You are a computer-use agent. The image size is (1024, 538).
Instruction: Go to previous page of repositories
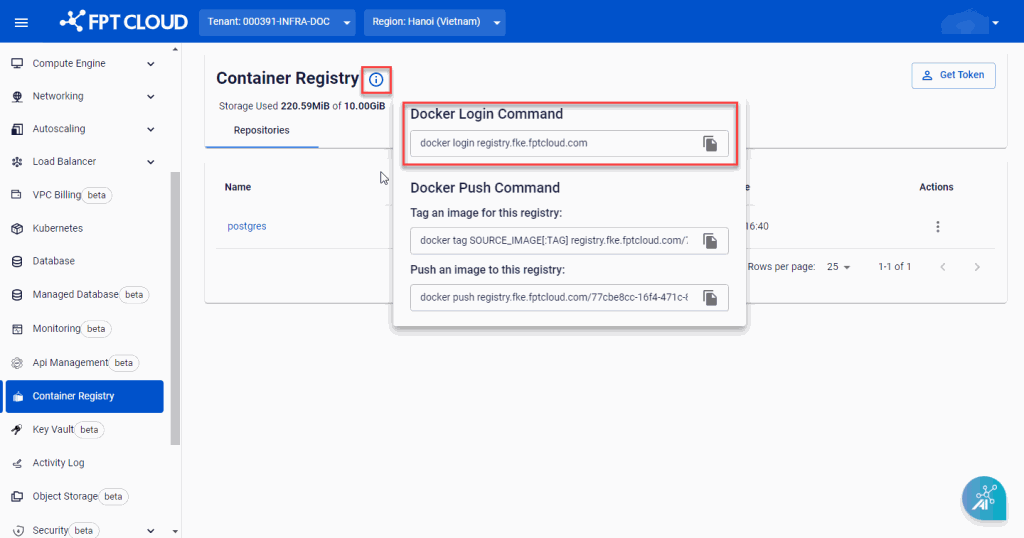(943, 267)
